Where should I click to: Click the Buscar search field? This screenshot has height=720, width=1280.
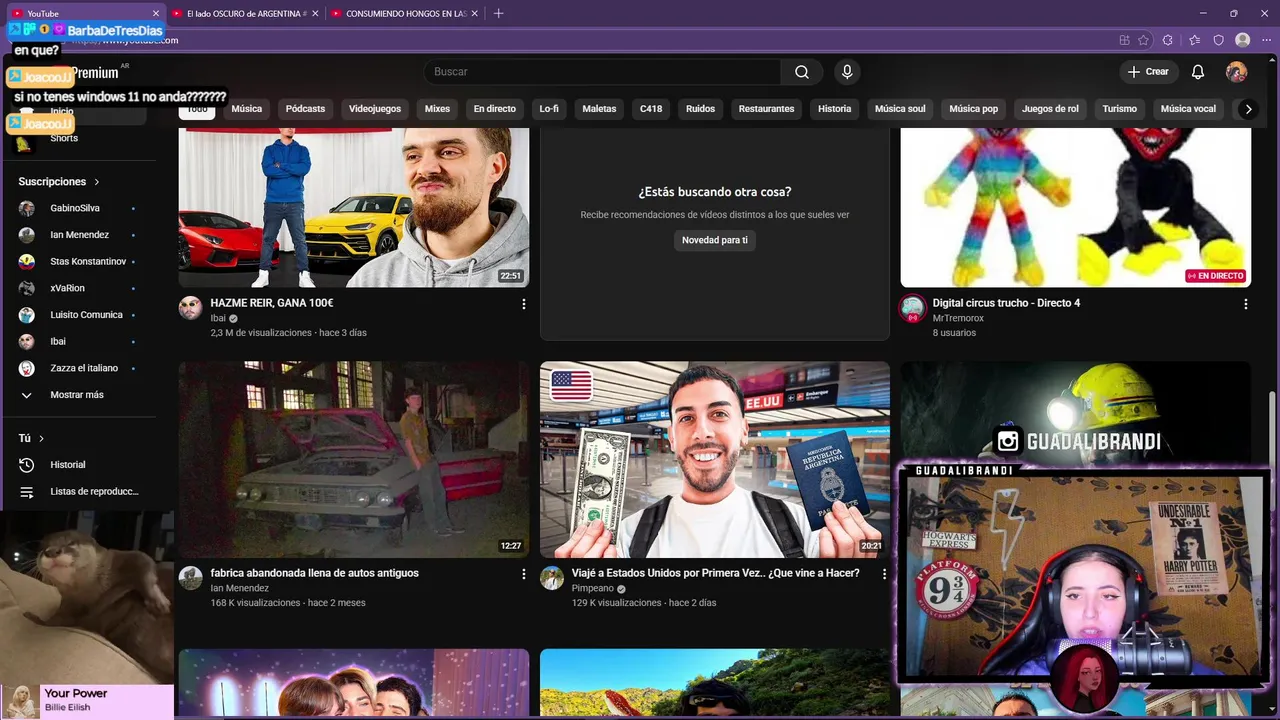coord(602,72)
